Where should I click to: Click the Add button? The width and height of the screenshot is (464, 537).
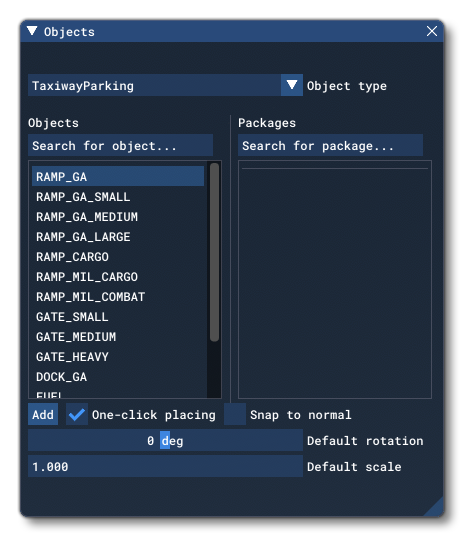(43, 414)
